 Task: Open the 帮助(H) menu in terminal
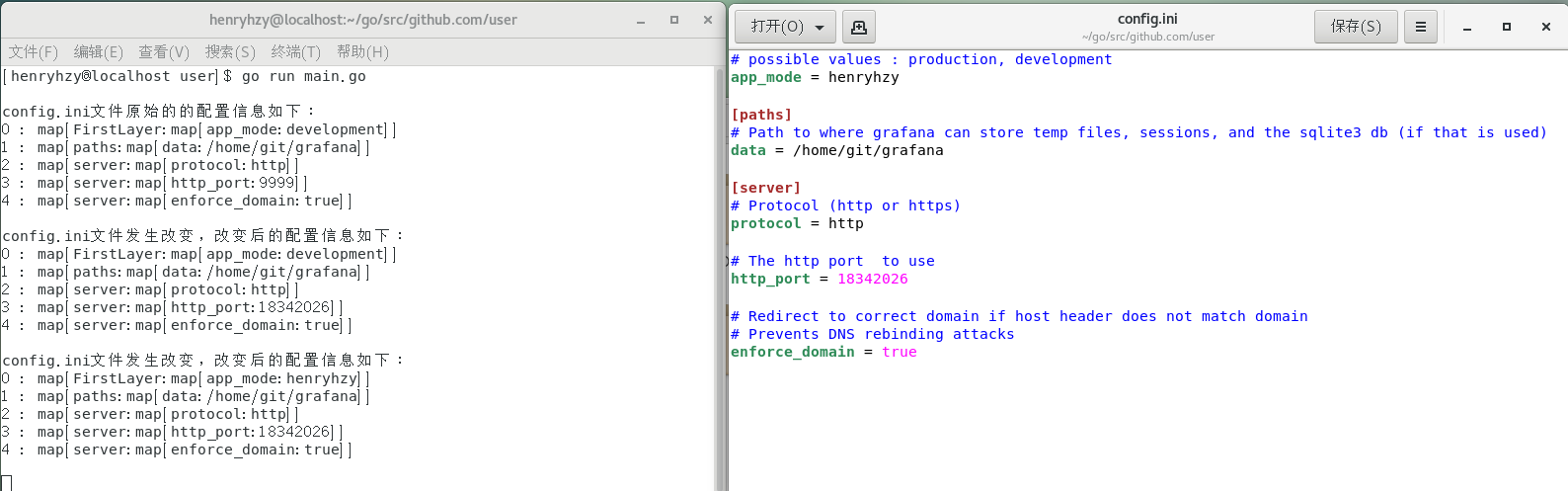pos(362,52)
